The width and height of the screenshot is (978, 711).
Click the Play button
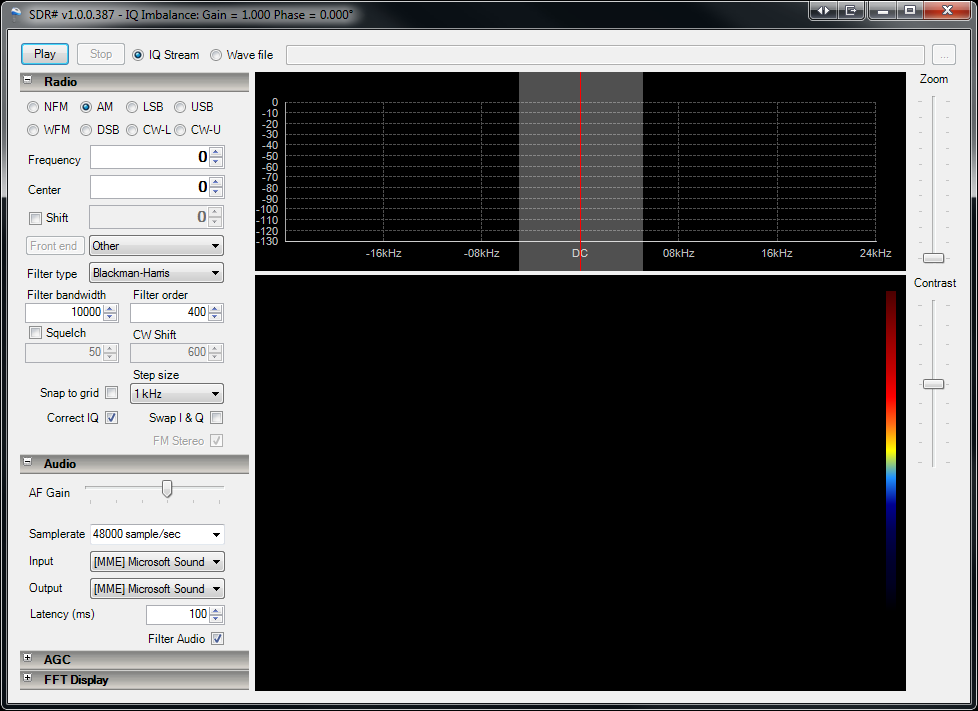[45, 54]
